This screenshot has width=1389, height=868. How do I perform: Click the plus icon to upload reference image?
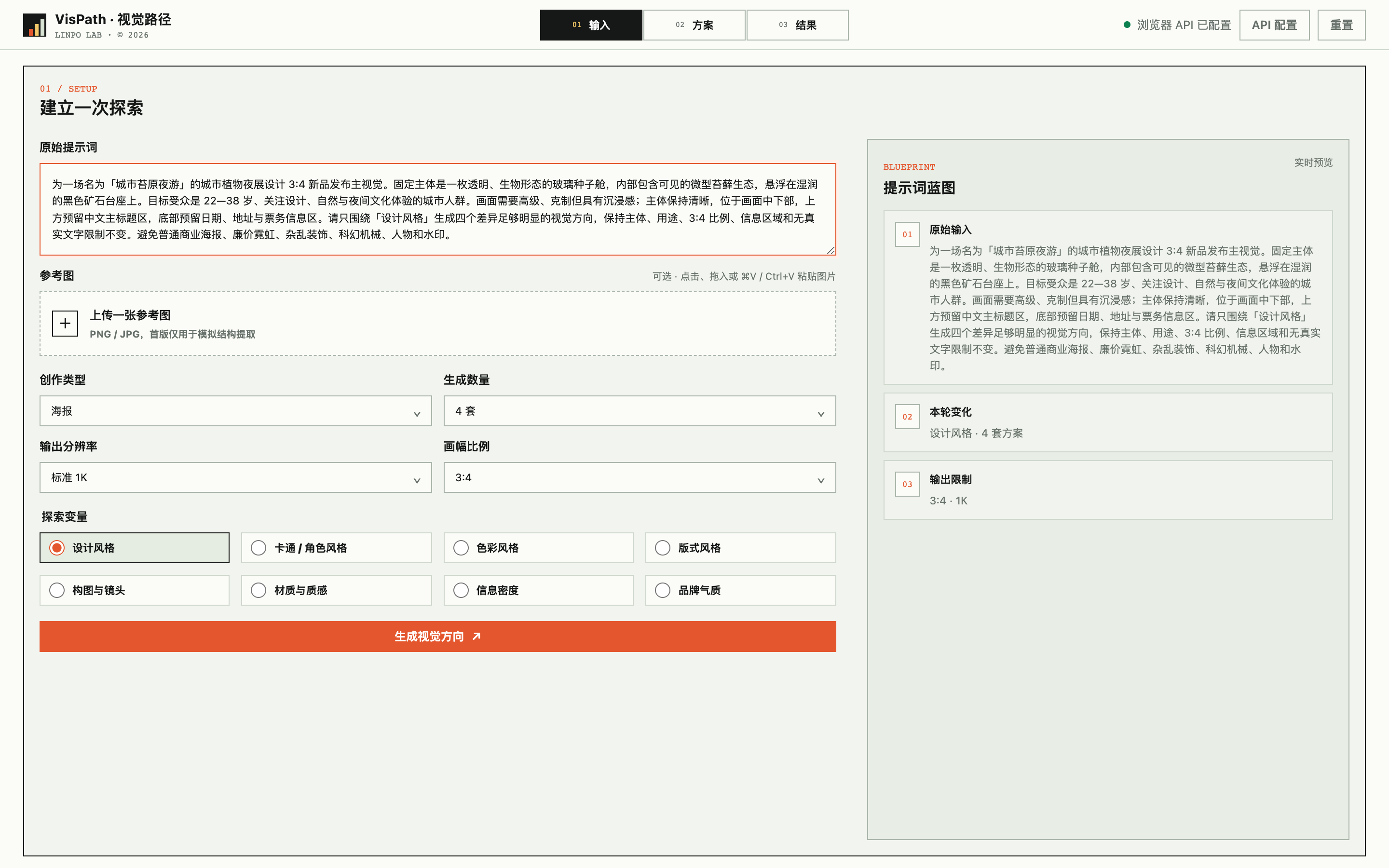pos(65,324)
